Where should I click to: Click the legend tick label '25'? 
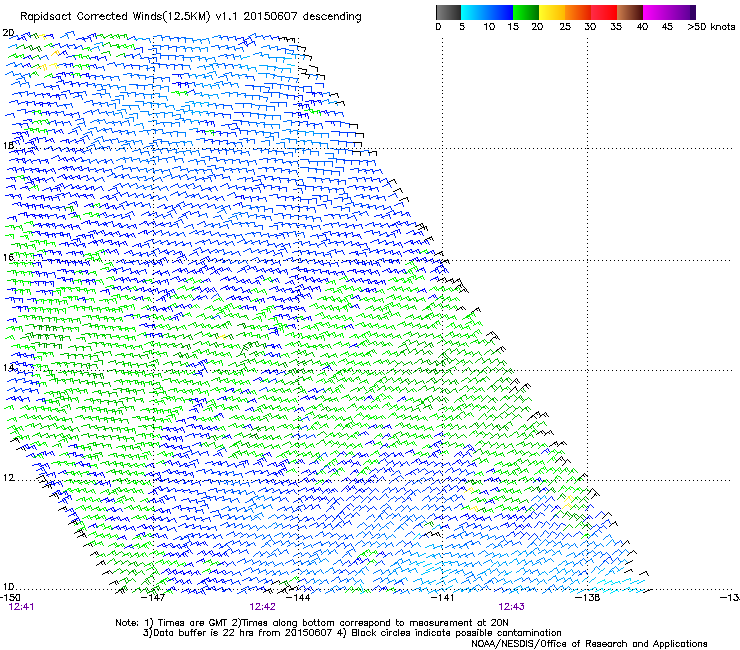[565, 27]
